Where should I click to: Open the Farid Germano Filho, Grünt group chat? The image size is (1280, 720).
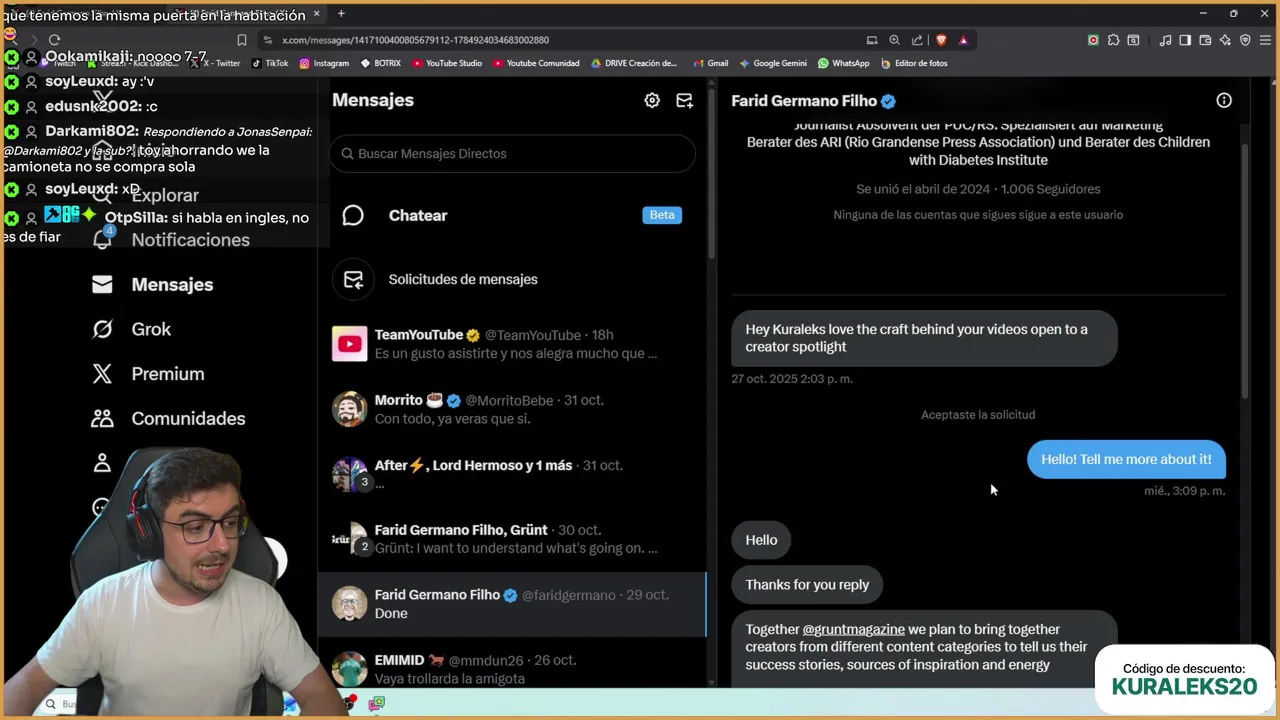(512, 539)
